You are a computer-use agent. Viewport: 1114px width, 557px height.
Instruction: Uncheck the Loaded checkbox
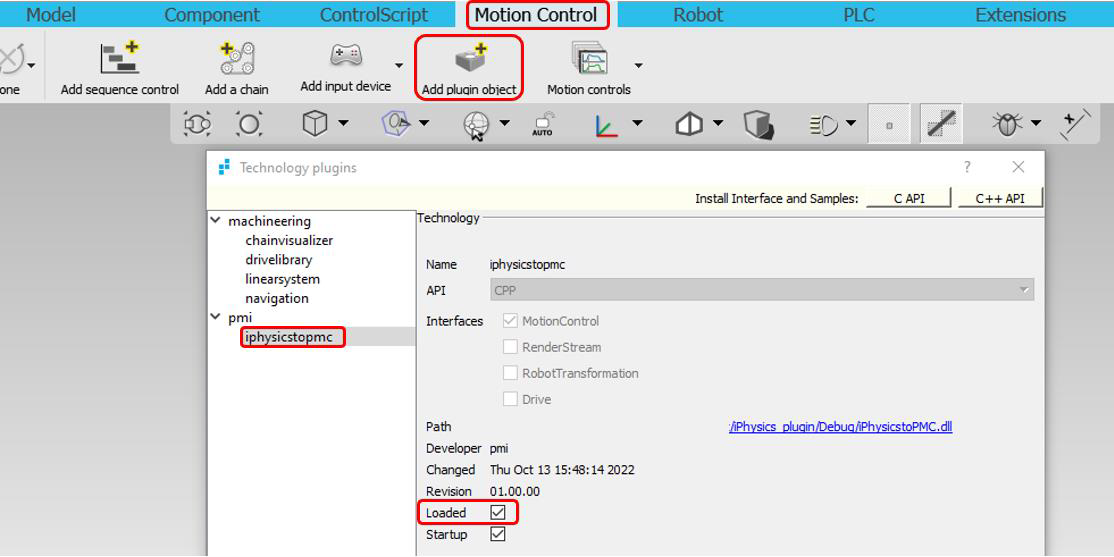498,512
